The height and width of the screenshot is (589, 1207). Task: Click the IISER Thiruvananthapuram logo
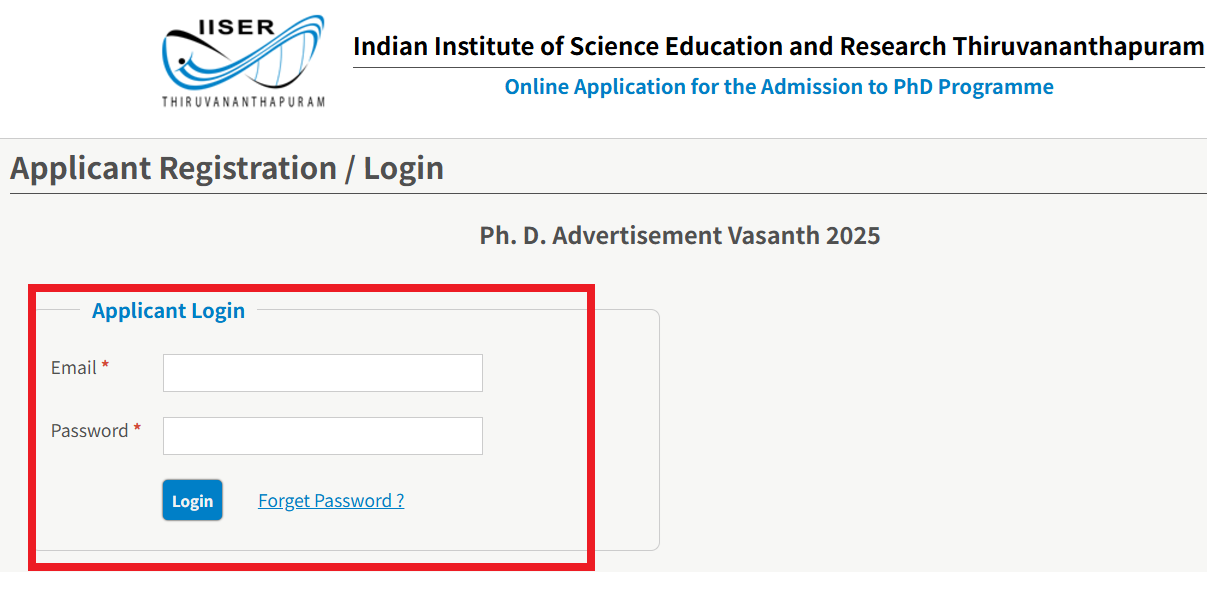(x=243, y=60)
